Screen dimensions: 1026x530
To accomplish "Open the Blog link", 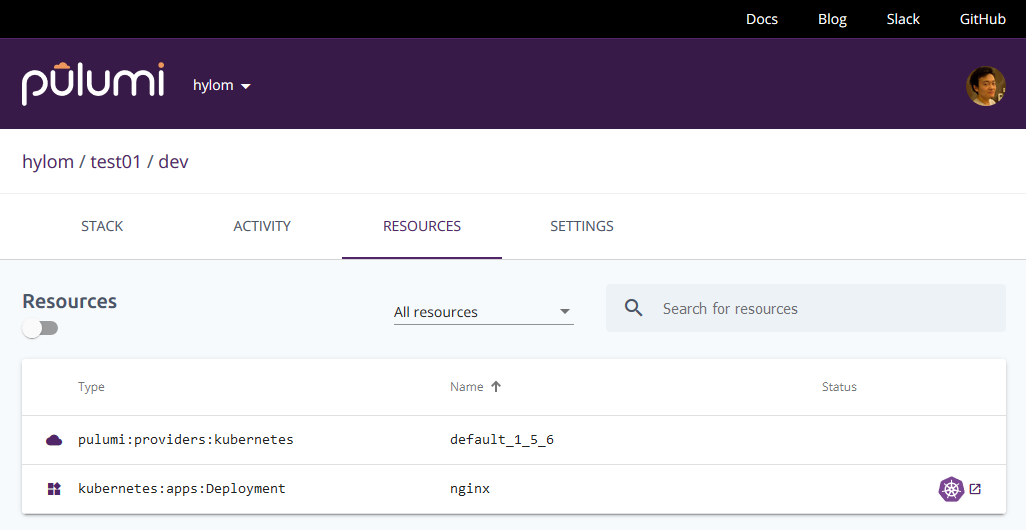I will tap(832, 19).
